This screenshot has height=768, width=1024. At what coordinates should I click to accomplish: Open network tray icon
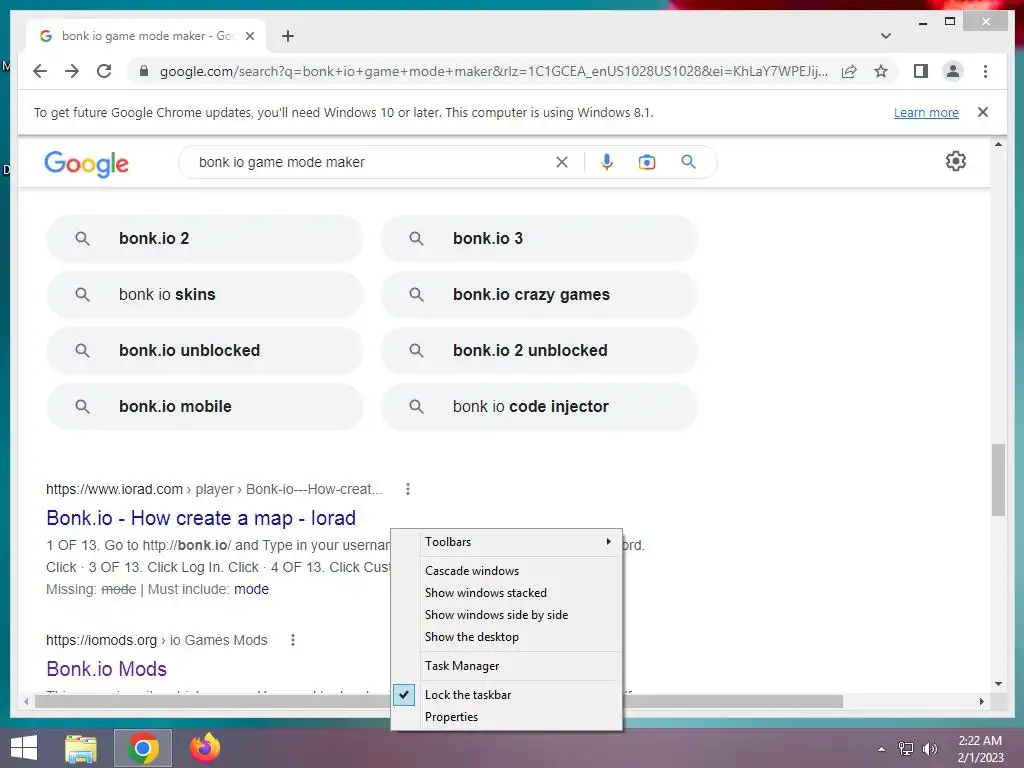pyautogui.click(x=906, y=749)
